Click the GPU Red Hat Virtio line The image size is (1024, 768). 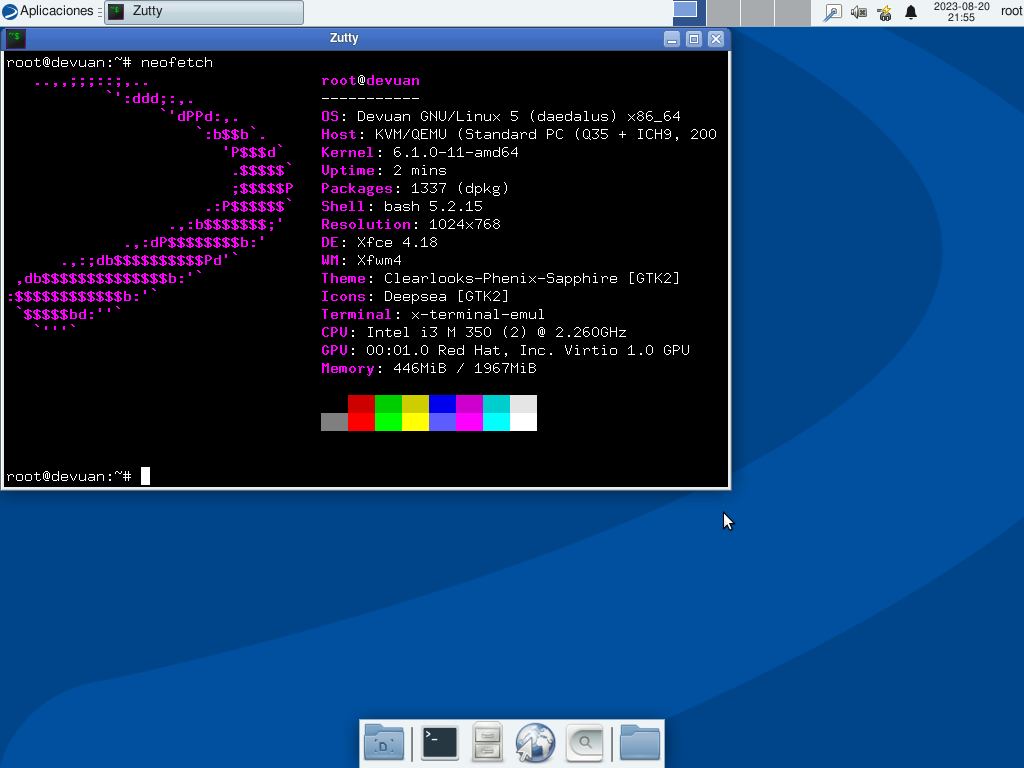pyautogui.click(x=505, y=350)
